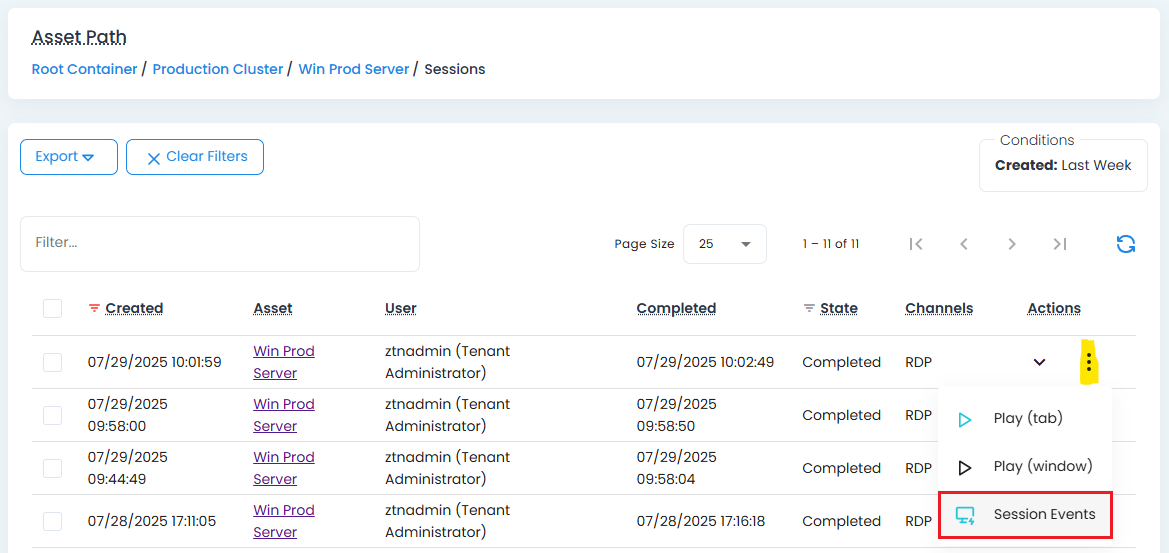Viewport: 1169px width, 553px height.
Task: Click the highlighted three-dot actions icon
Action: (x=1088, y=362)
